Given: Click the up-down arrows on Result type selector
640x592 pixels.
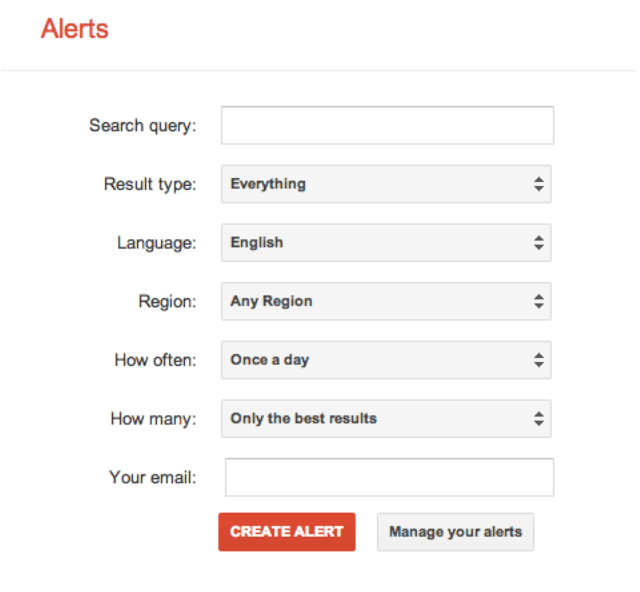Looking at the screenshot, I should 539,184.
